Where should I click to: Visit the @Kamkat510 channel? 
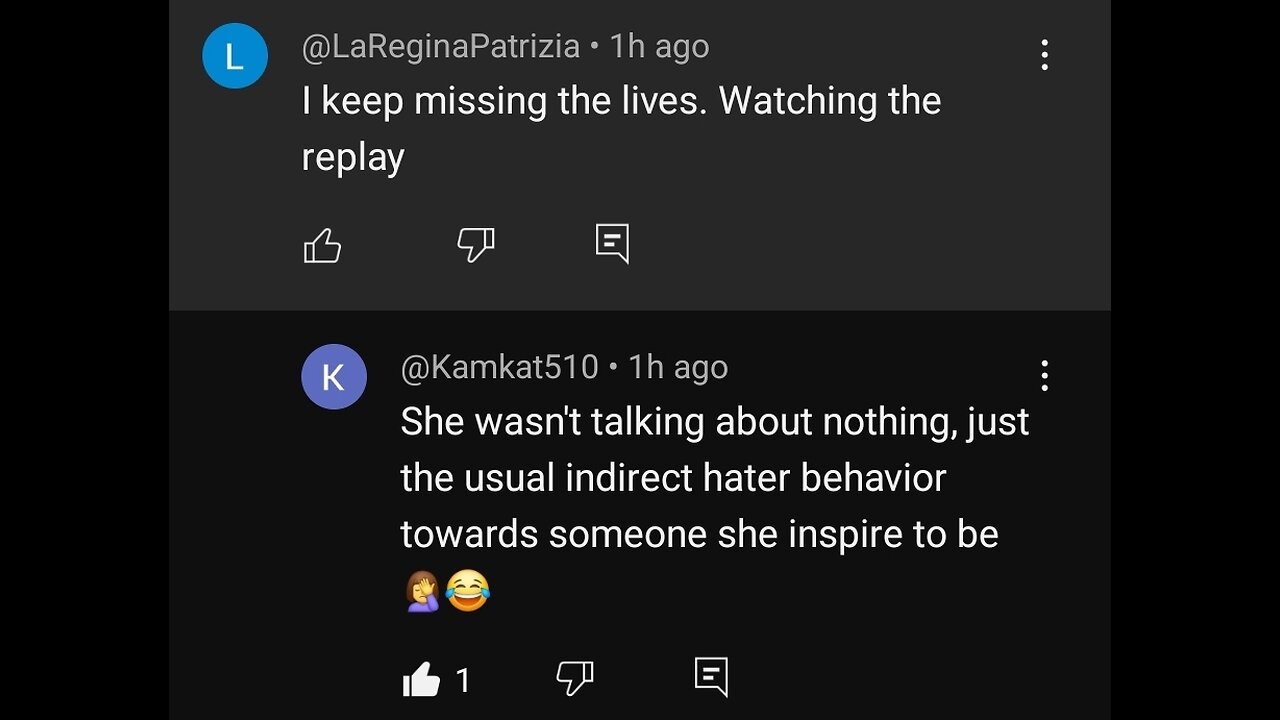pyautogui.click(x=499, y=368)
